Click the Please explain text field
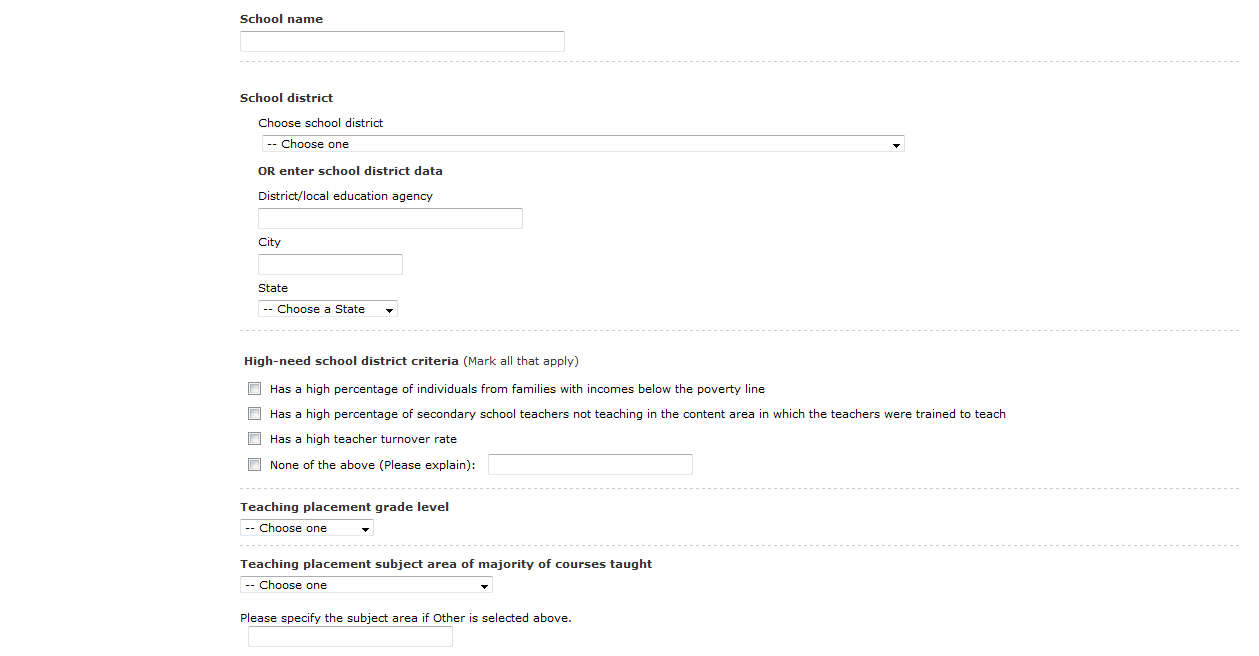Viewport: 1259px width, 656px height. tap(590, 464)
